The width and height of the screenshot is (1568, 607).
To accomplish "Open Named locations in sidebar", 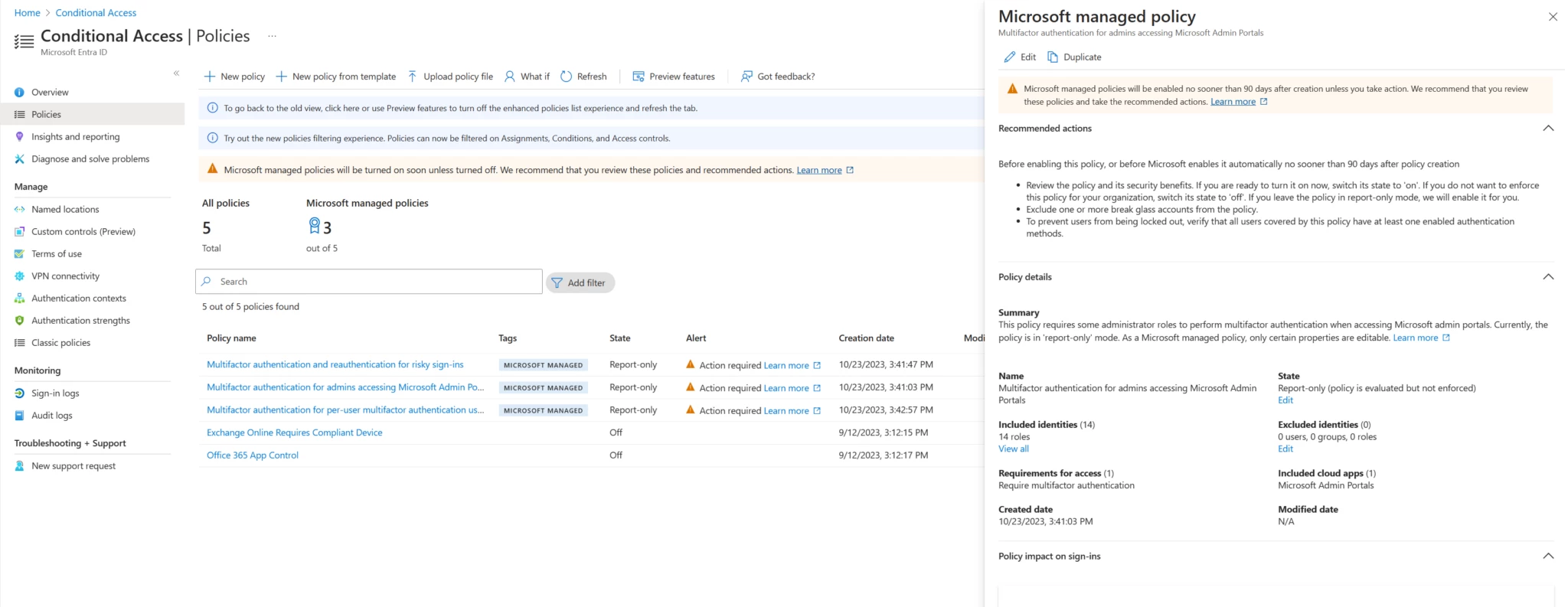I will click(65, 209).
